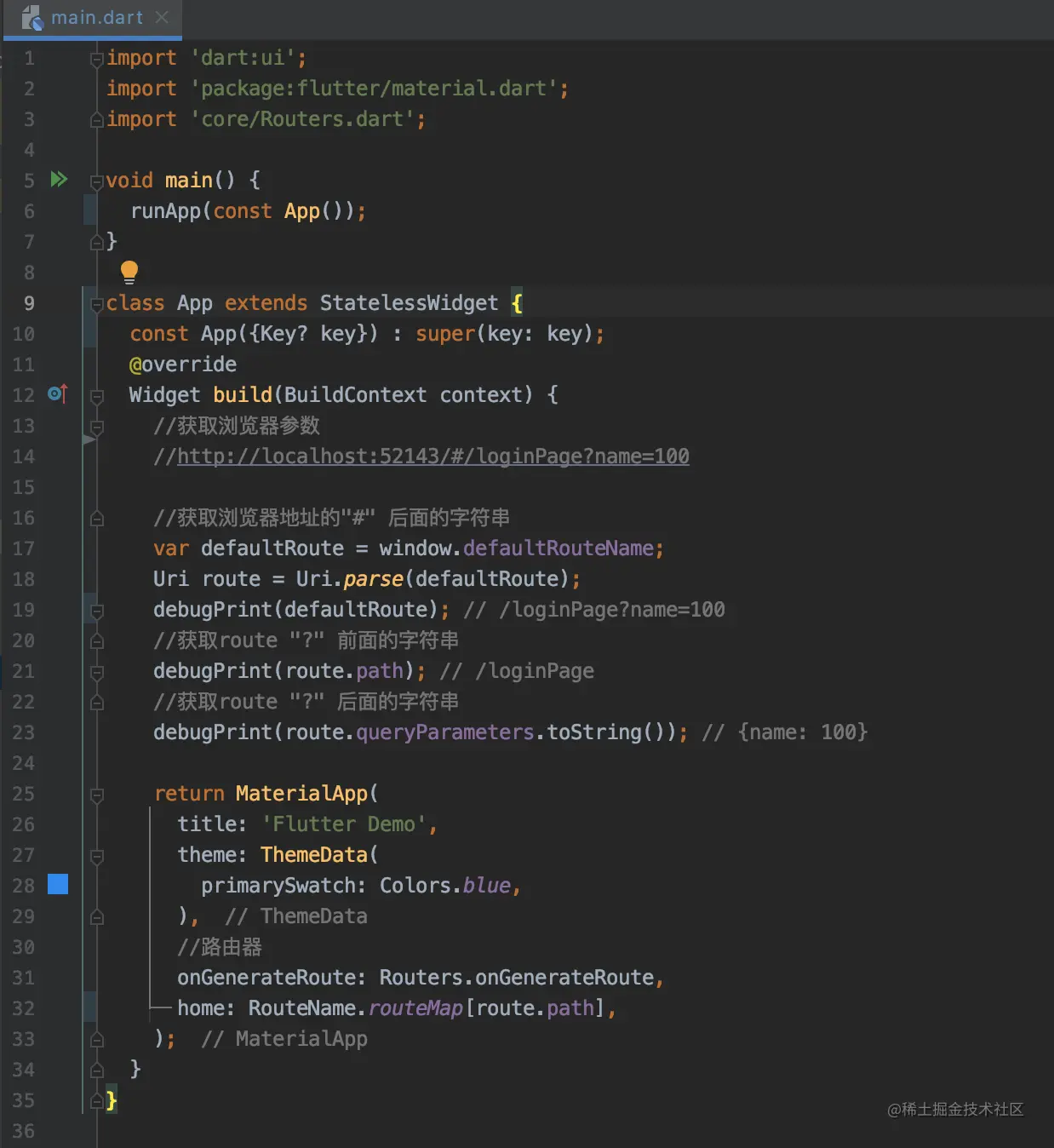Click the '//获取浏览器参数' comment on line 13

237,426
